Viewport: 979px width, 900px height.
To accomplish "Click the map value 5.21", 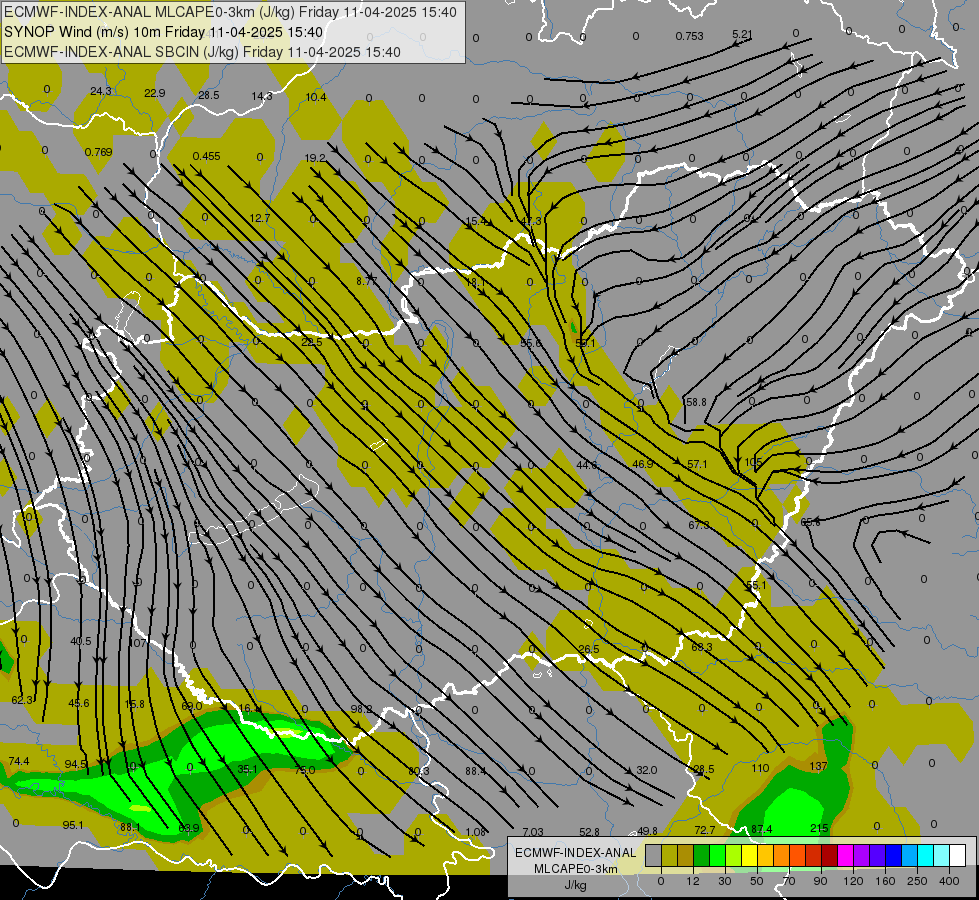I will click(x=742, y=34).
